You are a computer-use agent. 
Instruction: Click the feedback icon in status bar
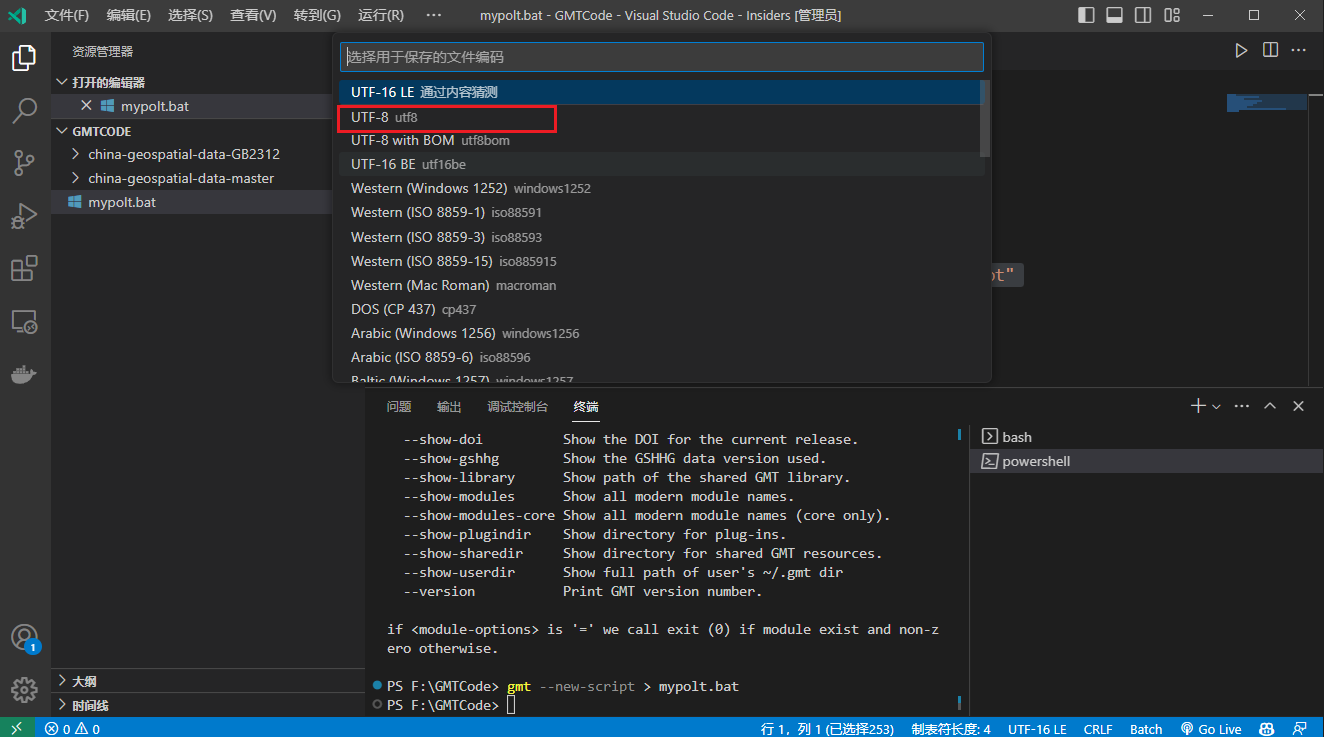coord(1300,729)
